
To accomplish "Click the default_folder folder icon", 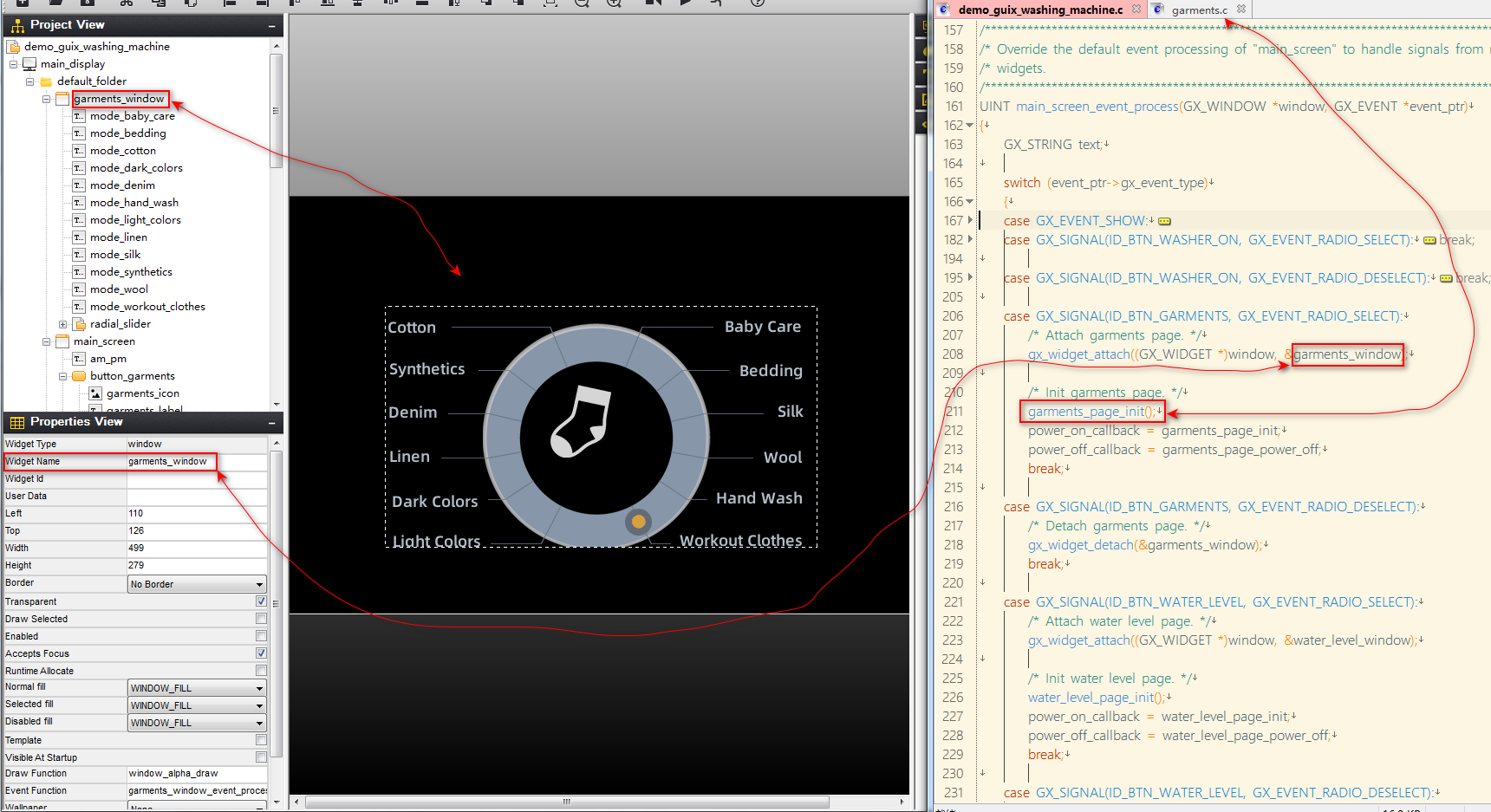I will pyautogui.click(x=46, y=81).
